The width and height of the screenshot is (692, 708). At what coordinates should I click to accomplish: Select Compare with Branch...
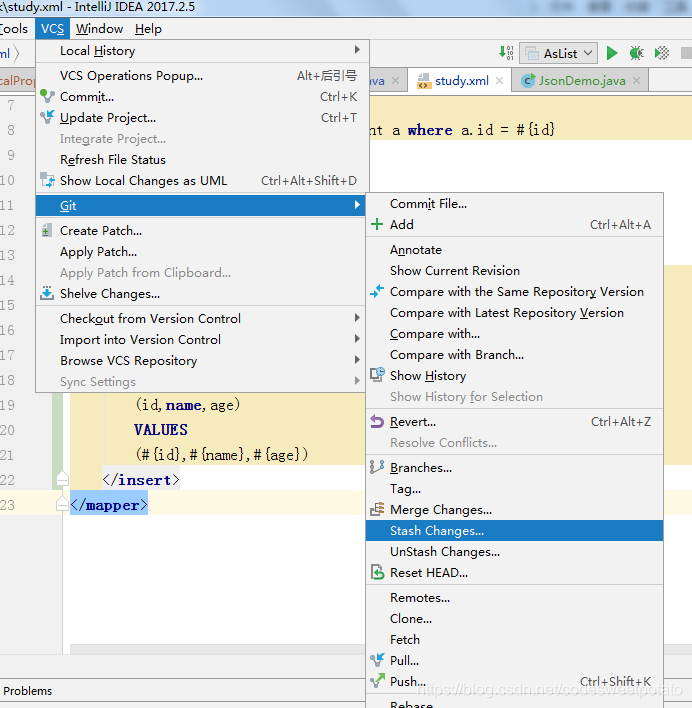(515, 354)
